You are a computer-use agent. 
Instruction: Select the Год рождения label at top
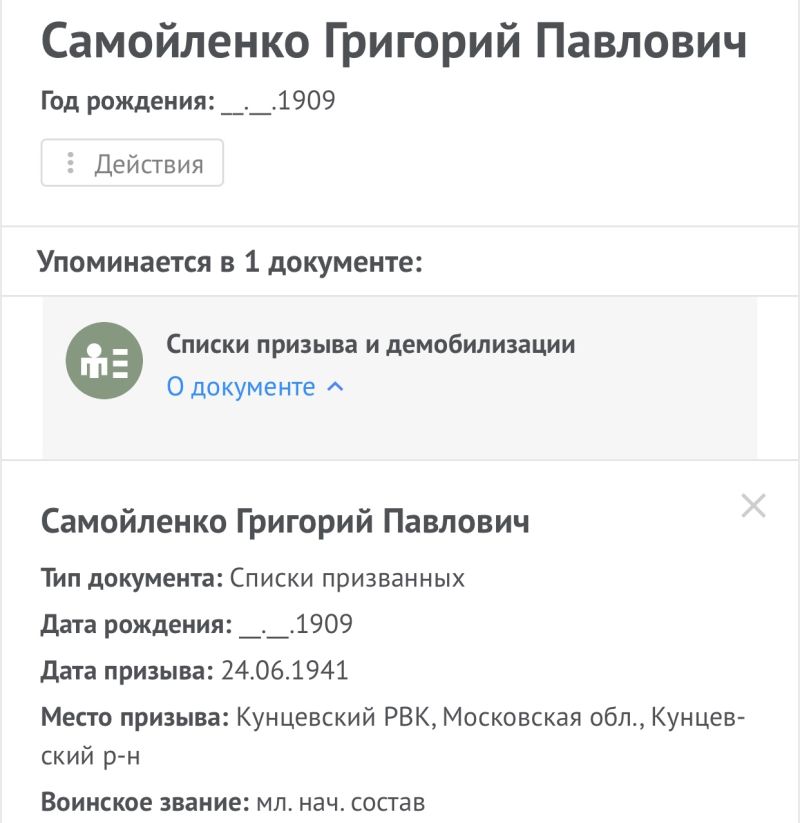[128, 100]
